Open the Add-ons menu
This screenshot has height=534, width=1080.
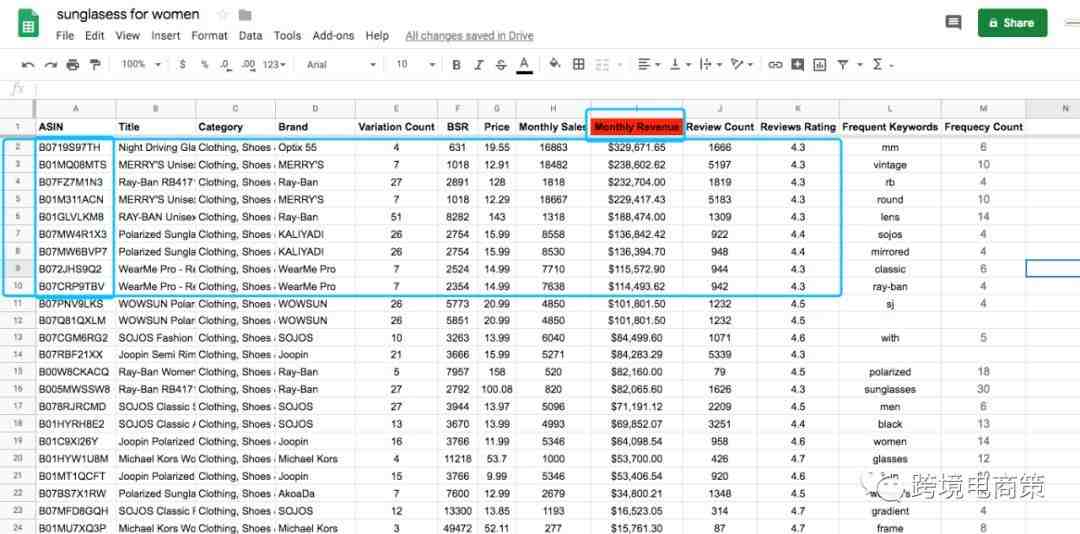click(333, 36)
